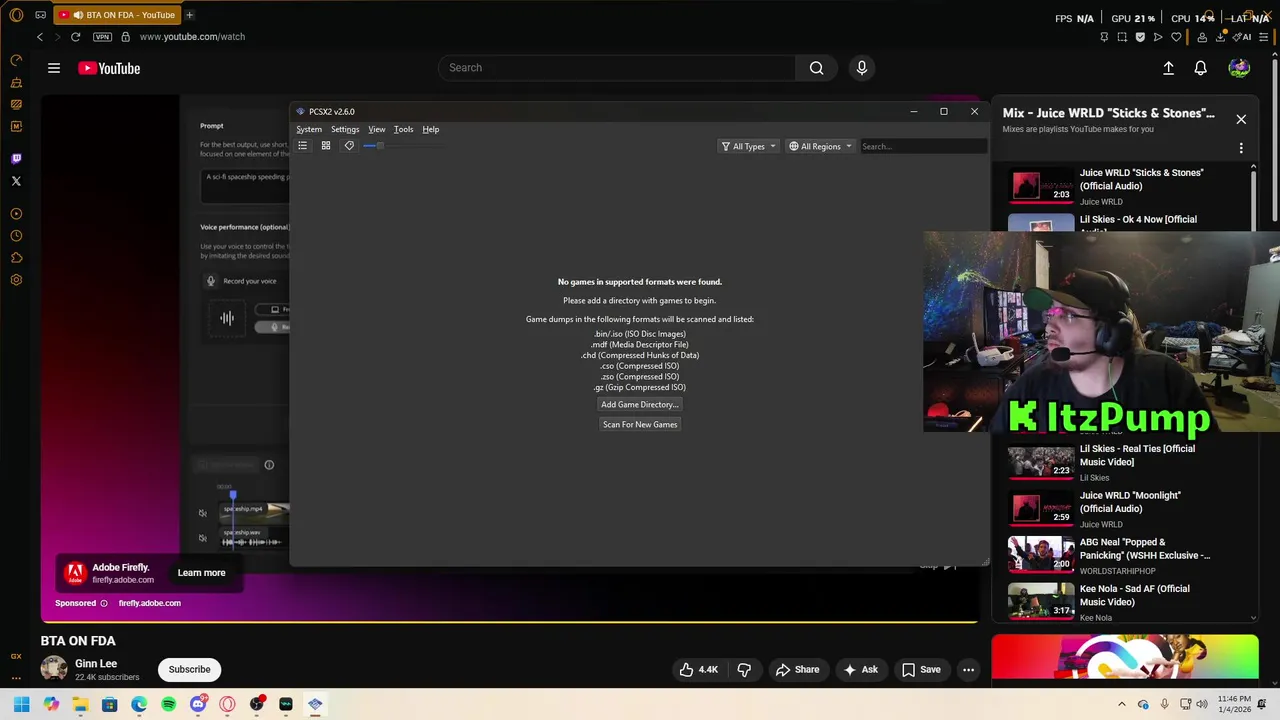Dislike the BTA ON FDA video
This screenshot has width=1280, height=720.
click(744, 669)
